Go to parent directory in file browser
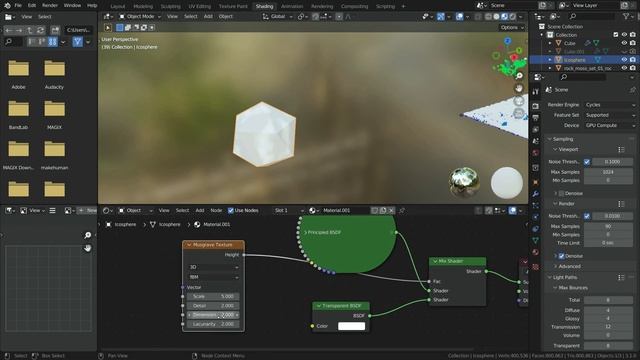 29,30
